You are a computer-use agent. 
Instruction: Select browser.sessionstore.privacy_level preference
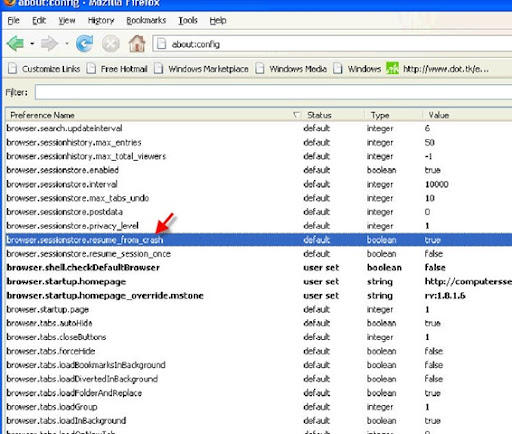coord(259,226)
